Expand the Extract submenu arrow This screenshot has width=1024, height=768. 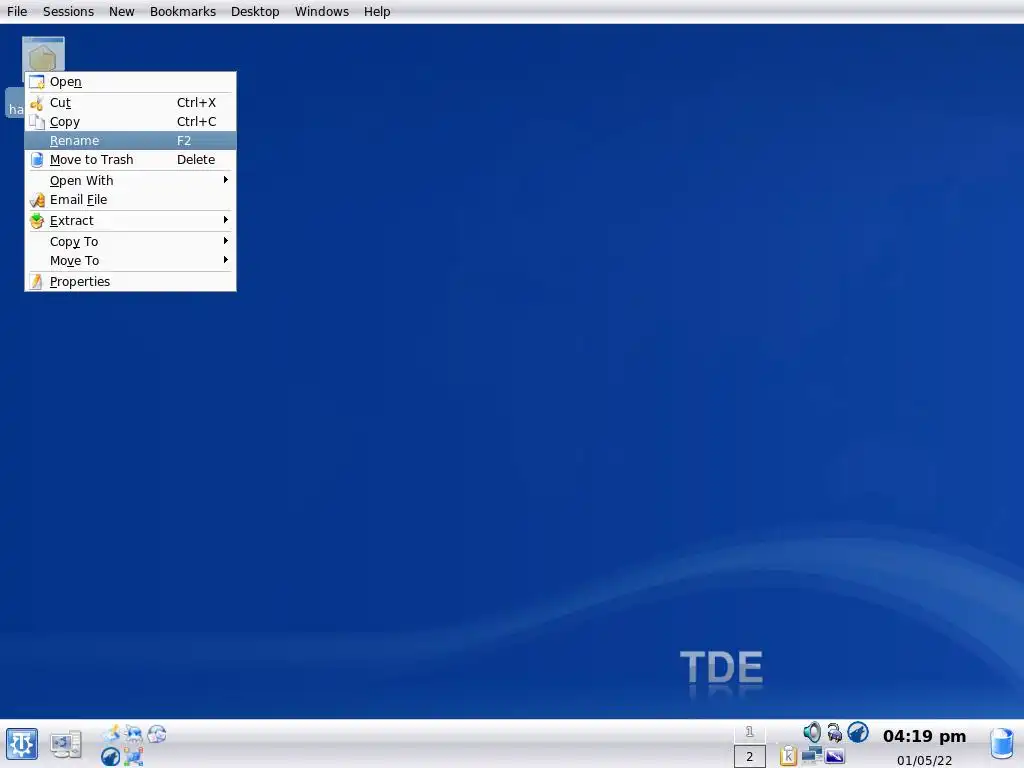point(225,220)
